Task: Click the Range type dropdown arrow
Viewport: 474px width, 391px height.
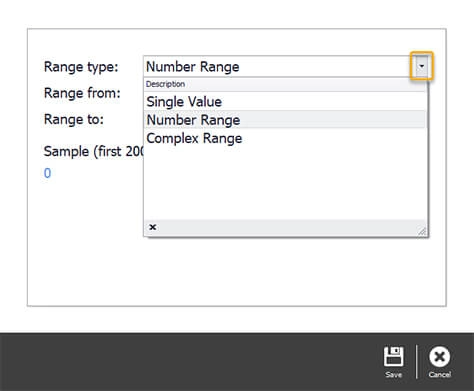Action: point(422,66)
